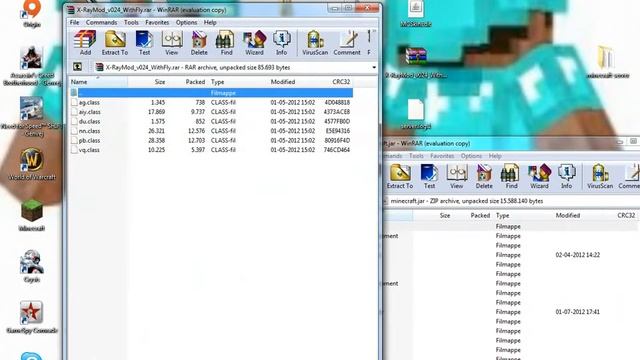Open Options menu in minecraft.jar window
The height and width of the screenshot is (360, 640).
point(471,156)
